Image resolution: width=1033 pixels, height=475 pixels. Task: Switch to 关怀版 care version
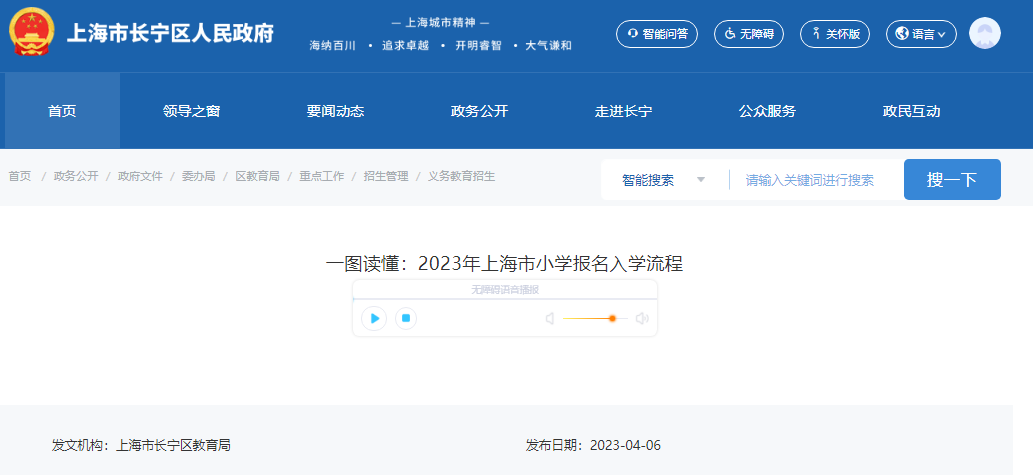click(836, 34)
